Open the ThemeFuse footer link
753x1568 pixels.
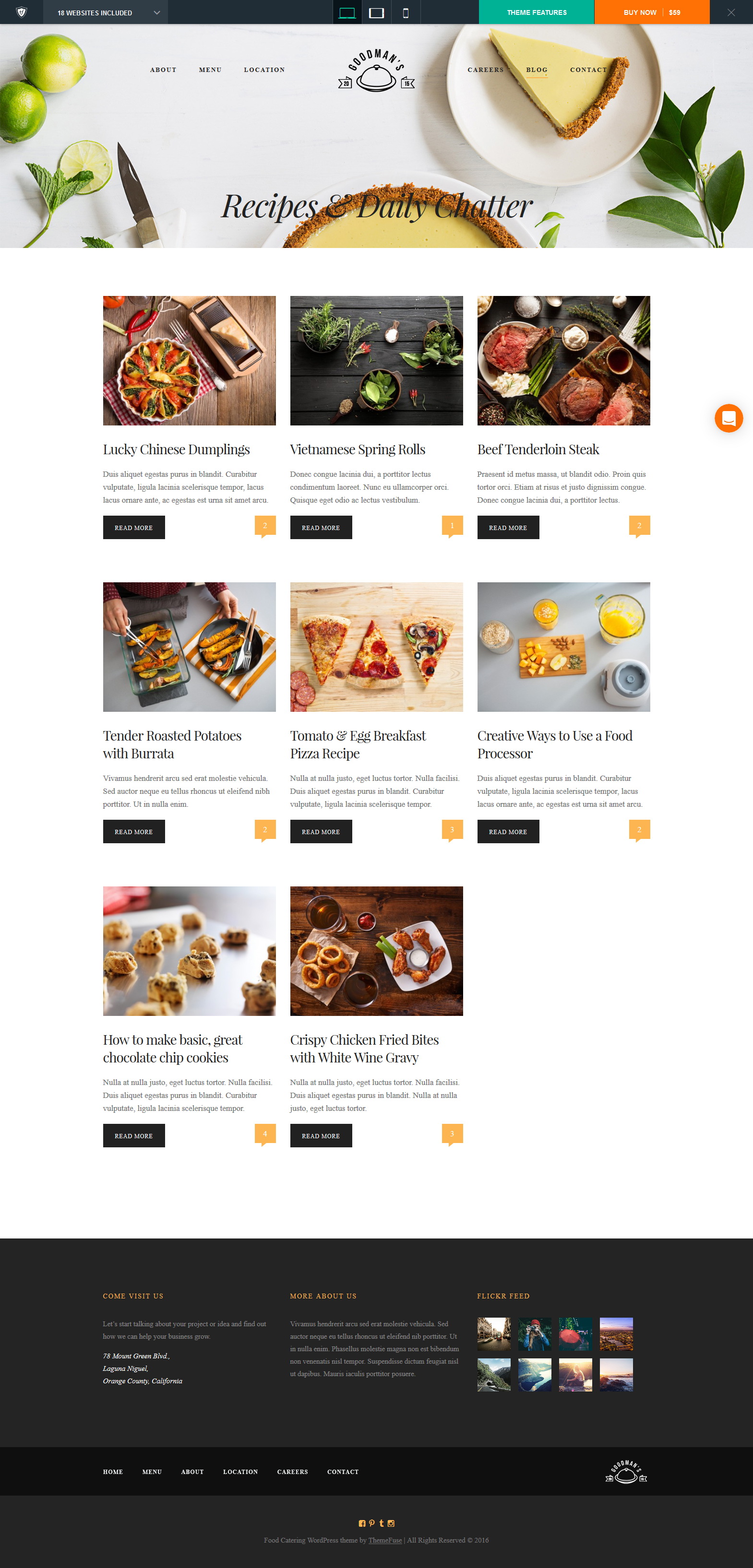(385, 1540)
